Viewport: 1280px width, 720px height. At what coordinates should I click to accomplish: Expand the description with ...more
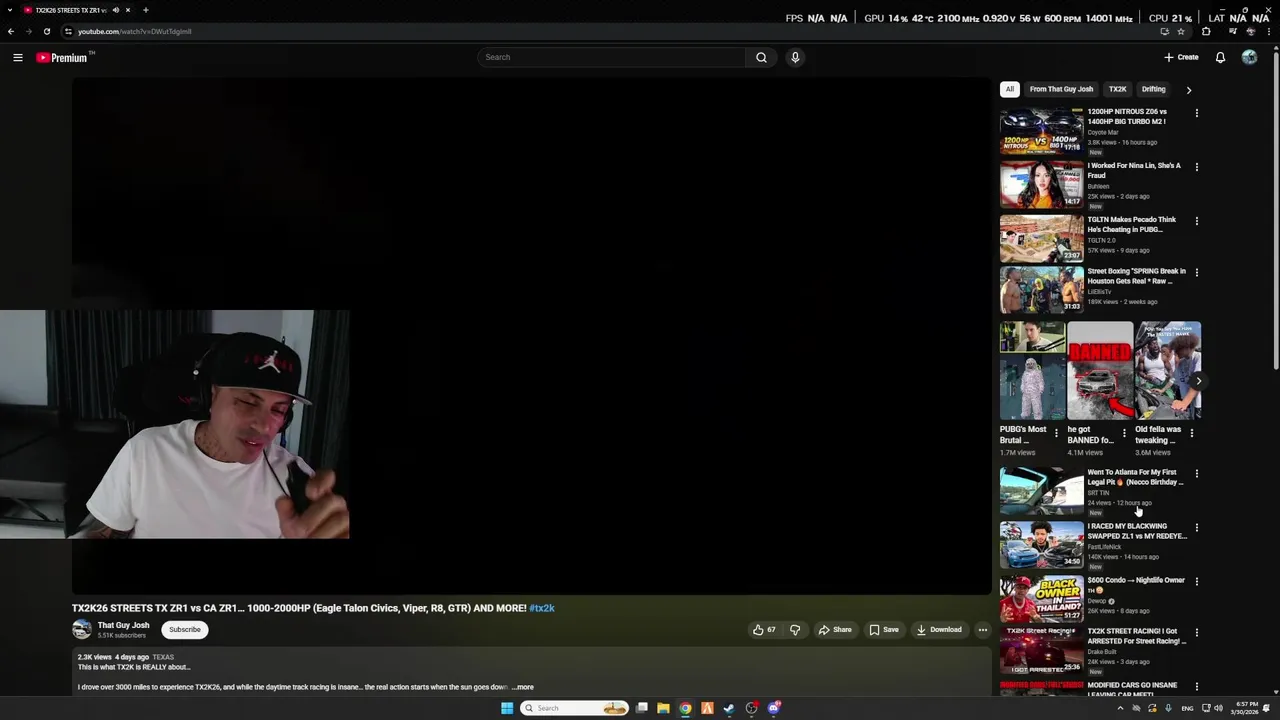point(523,687)
